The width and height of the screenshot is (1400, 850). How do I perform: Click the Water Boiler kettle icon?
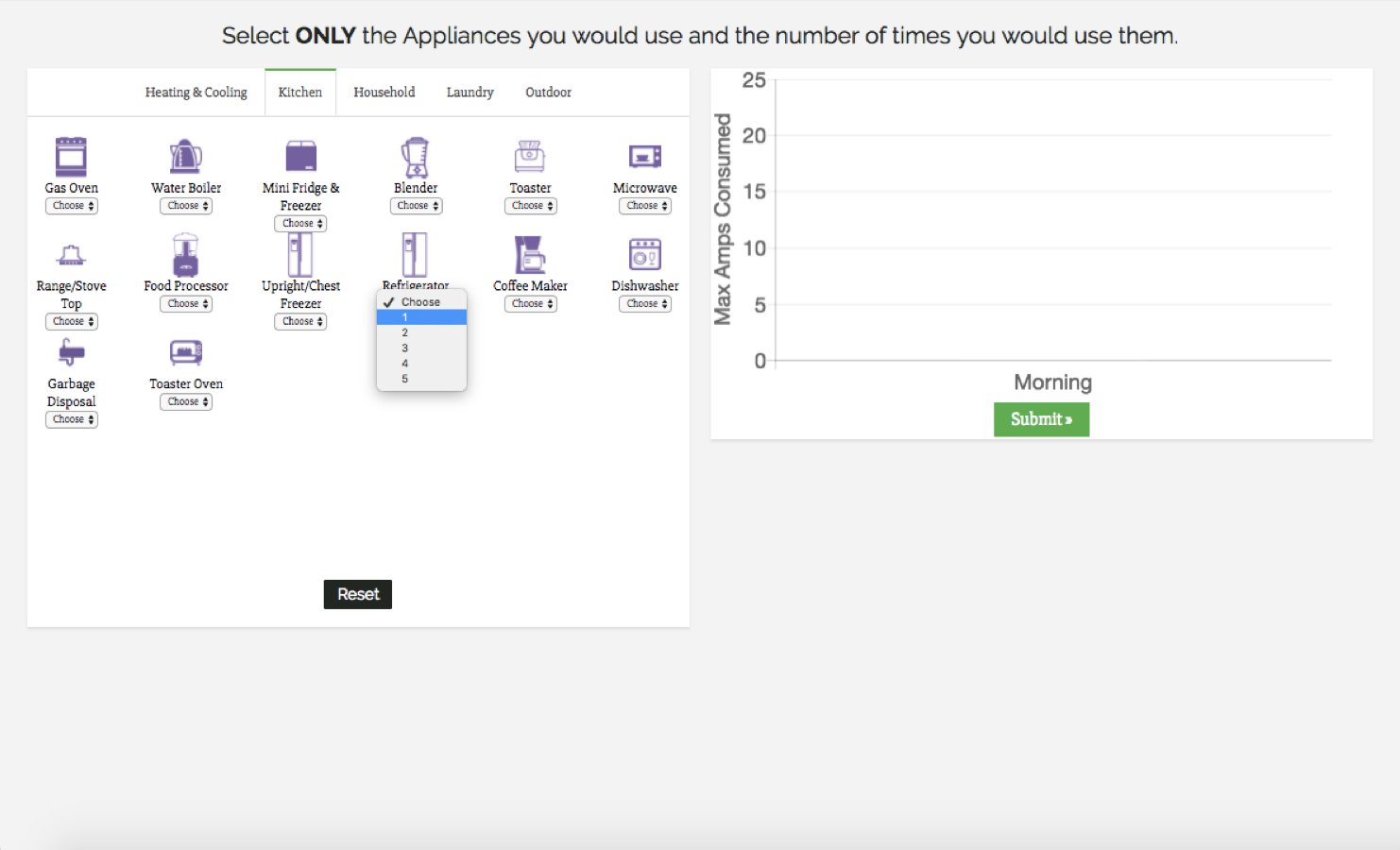(x=185, y=157)
